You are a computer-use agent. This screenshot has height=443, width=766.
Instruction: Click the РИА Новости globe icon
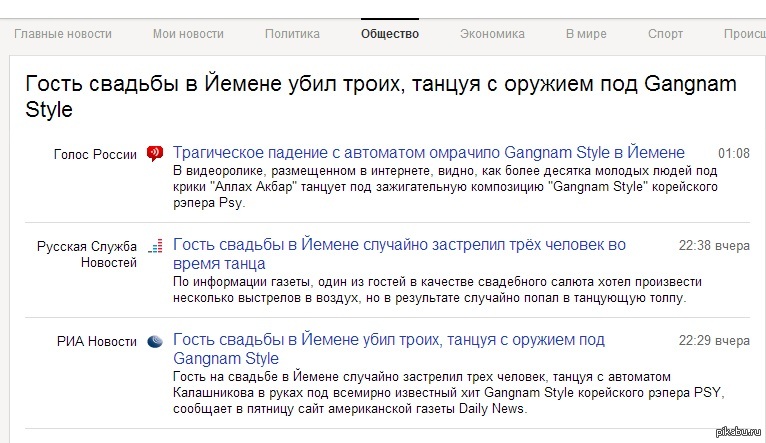click(x=154, y=341)
